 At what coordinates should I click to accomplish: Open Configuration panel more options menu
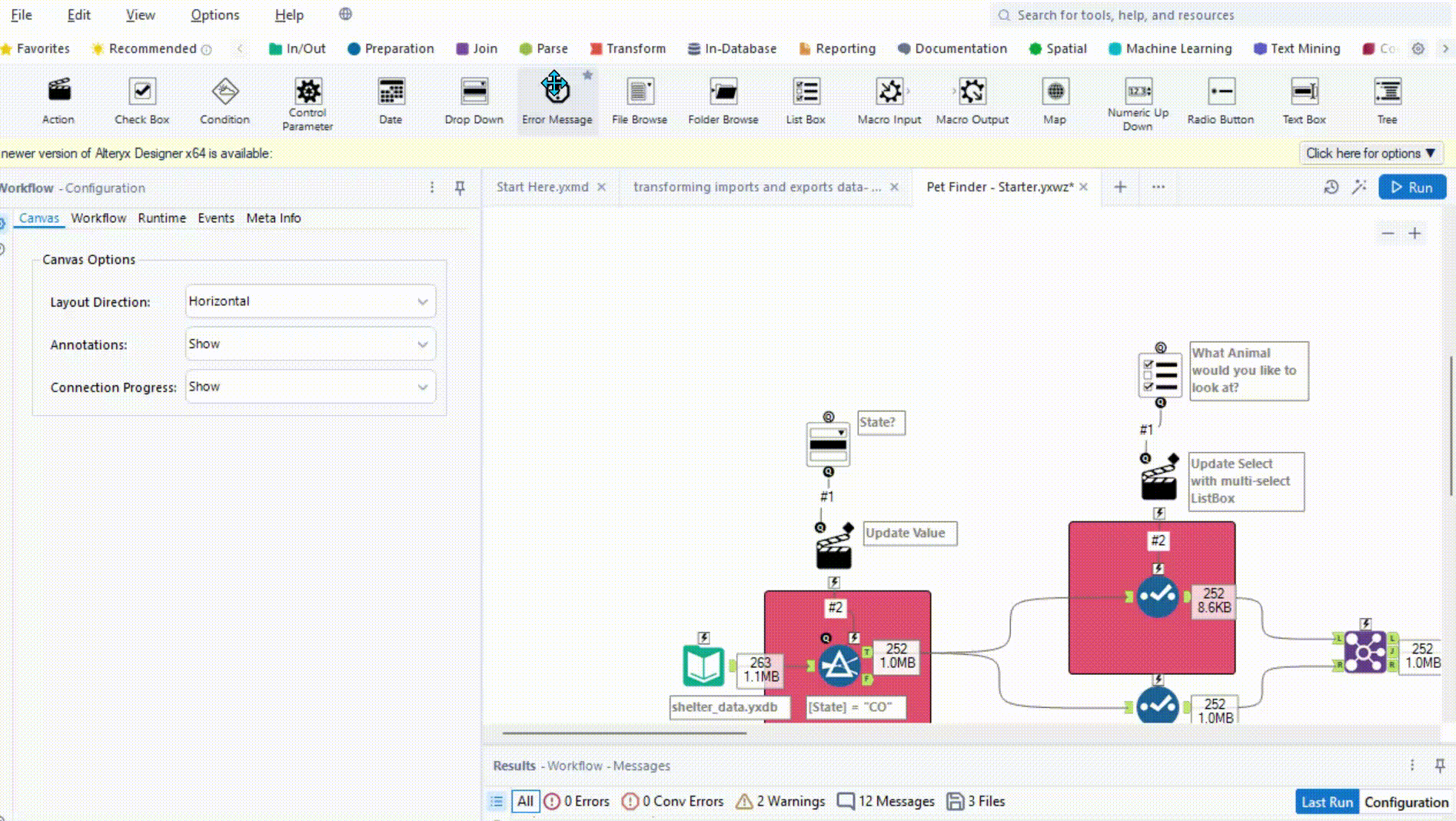(x=432, y=188)
